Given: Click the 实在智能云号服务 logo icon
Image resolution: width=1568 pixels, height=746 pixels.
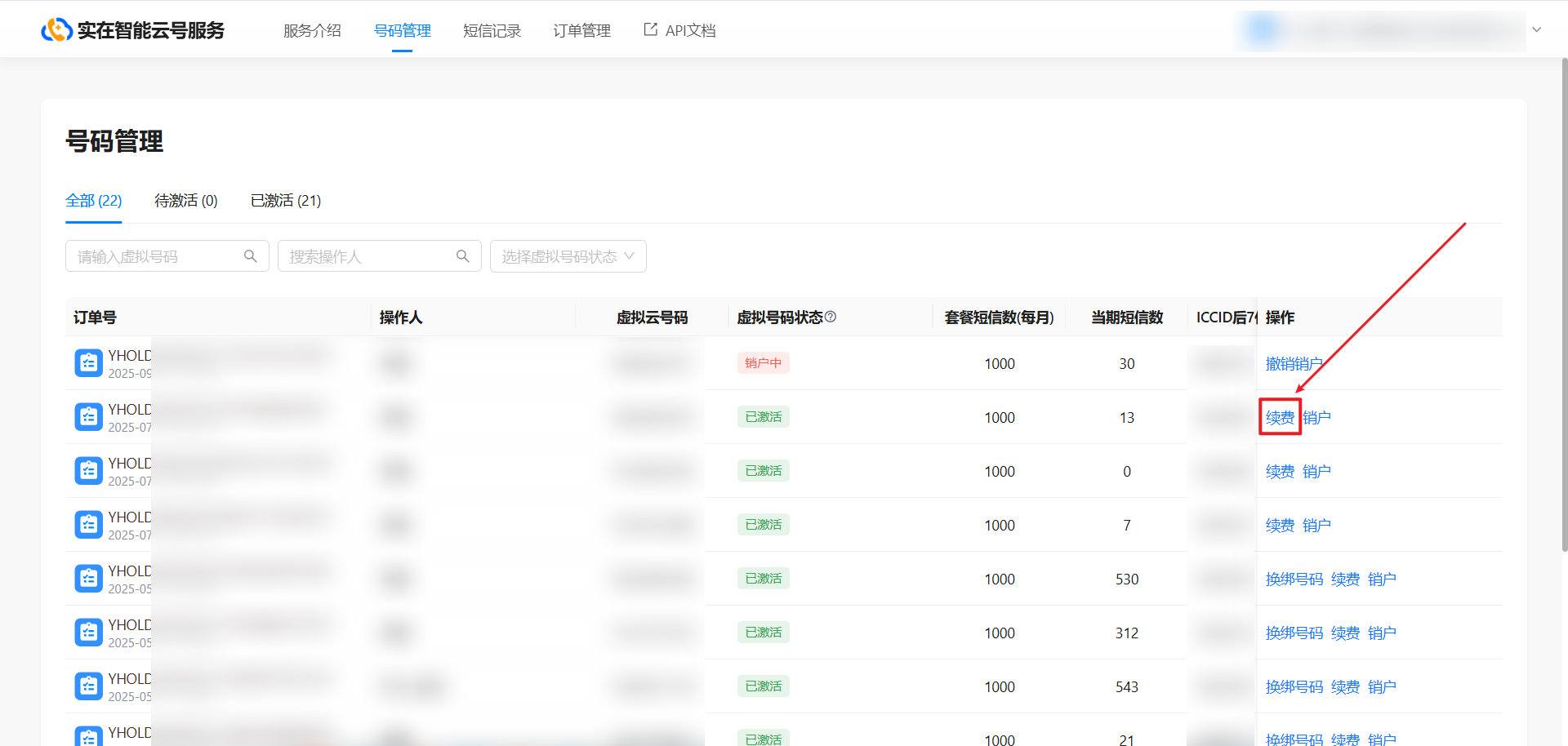Looking at the screenshot, I should (x=56, y=30).
